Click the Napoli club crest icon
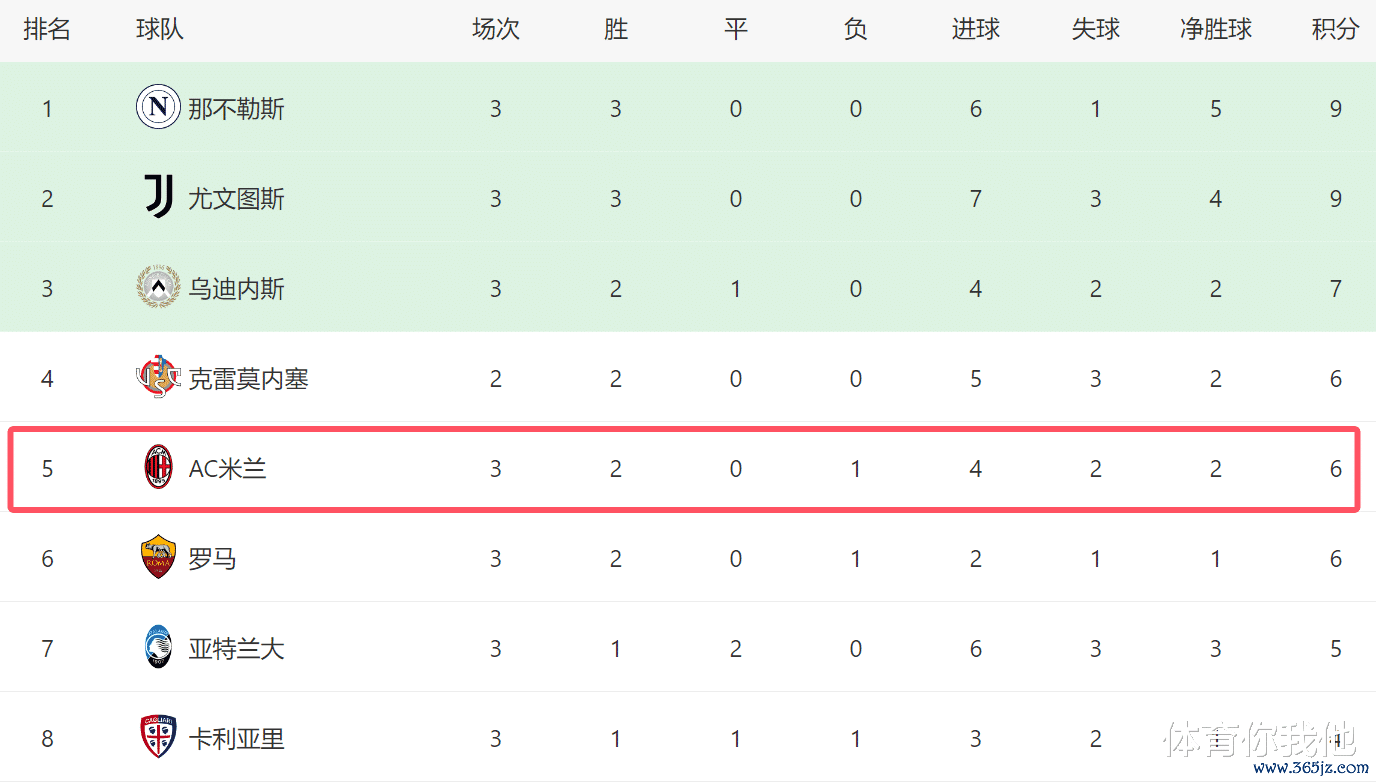This screenshot has height=783, width=1376. [x=158, y=108]
